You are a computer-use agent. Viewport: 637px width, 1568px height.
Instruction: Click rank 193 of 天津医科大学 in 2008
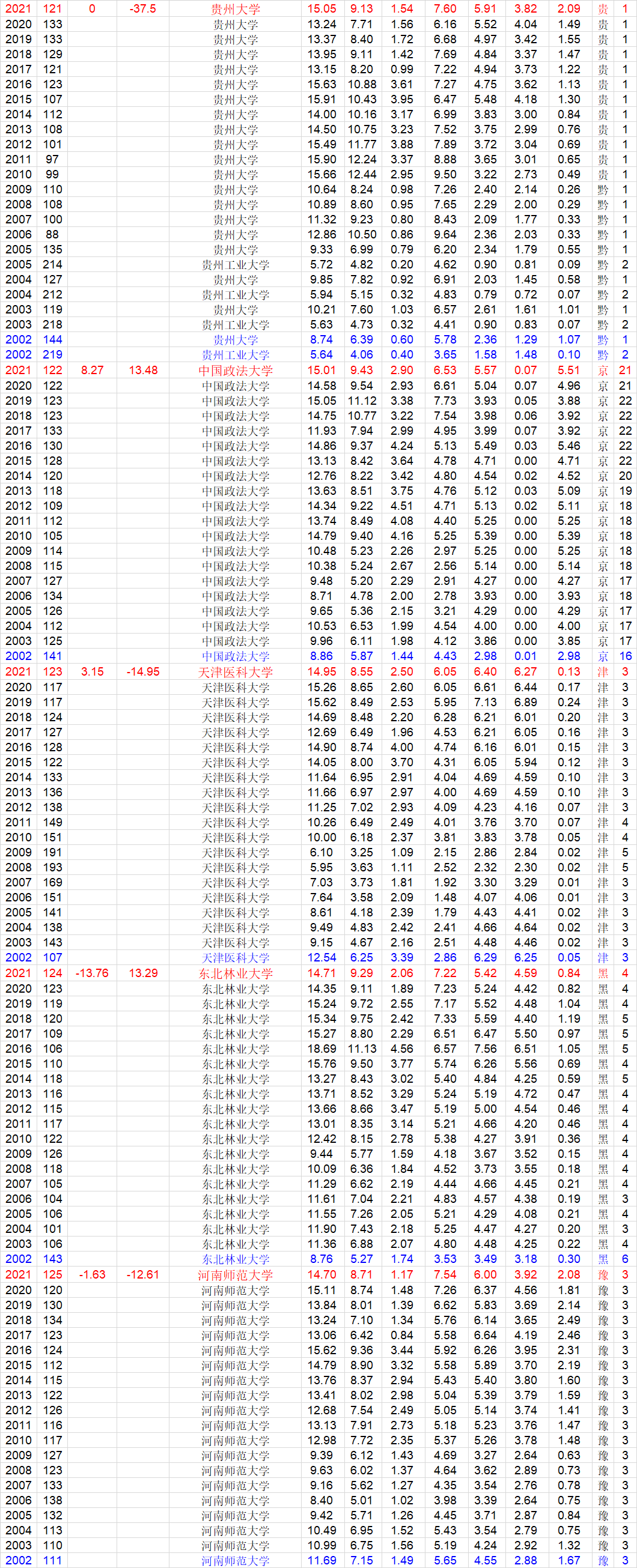pyautogui.click(x=52, y=867)
